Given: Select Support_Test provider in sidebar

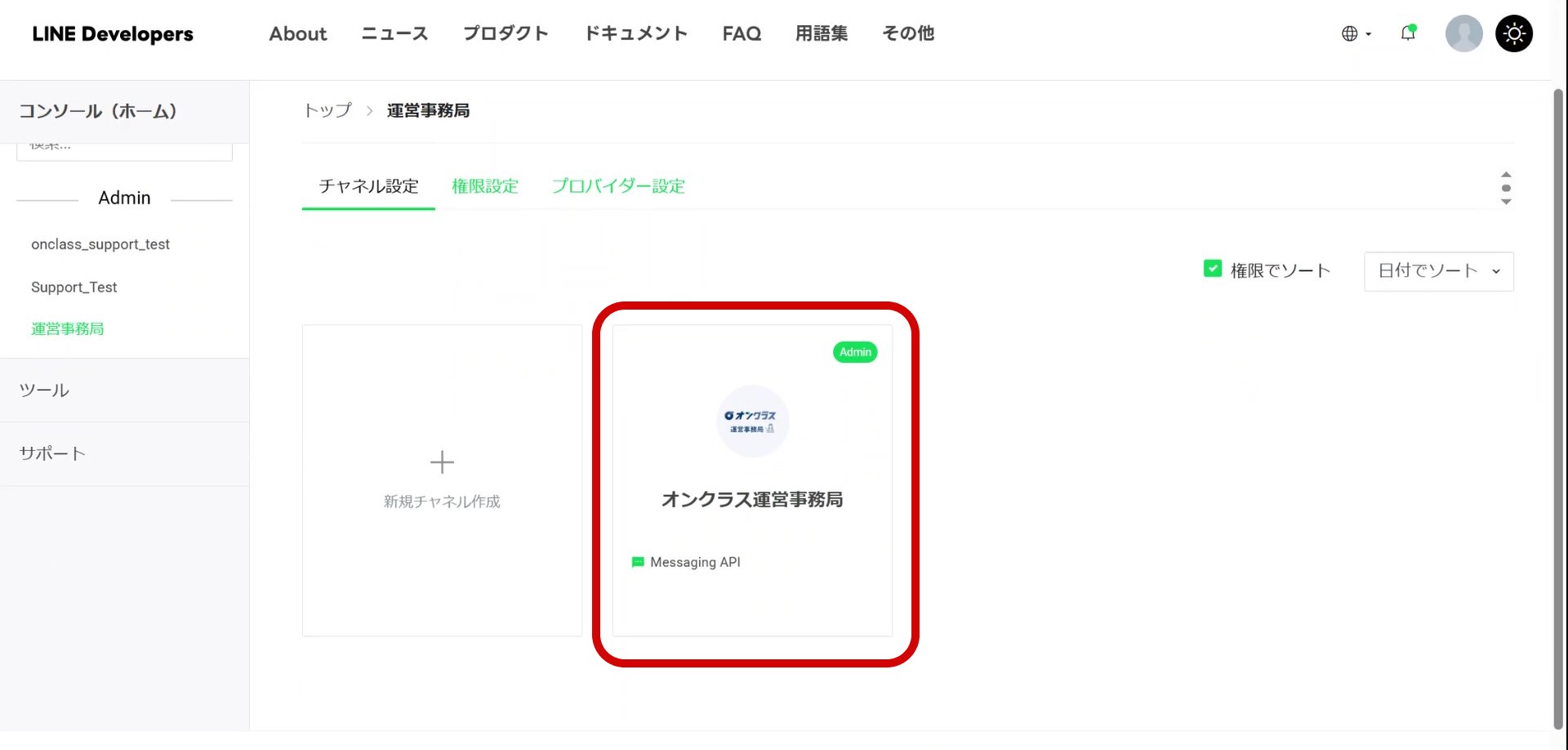Looking at the screenshot, I should [74, 287].
